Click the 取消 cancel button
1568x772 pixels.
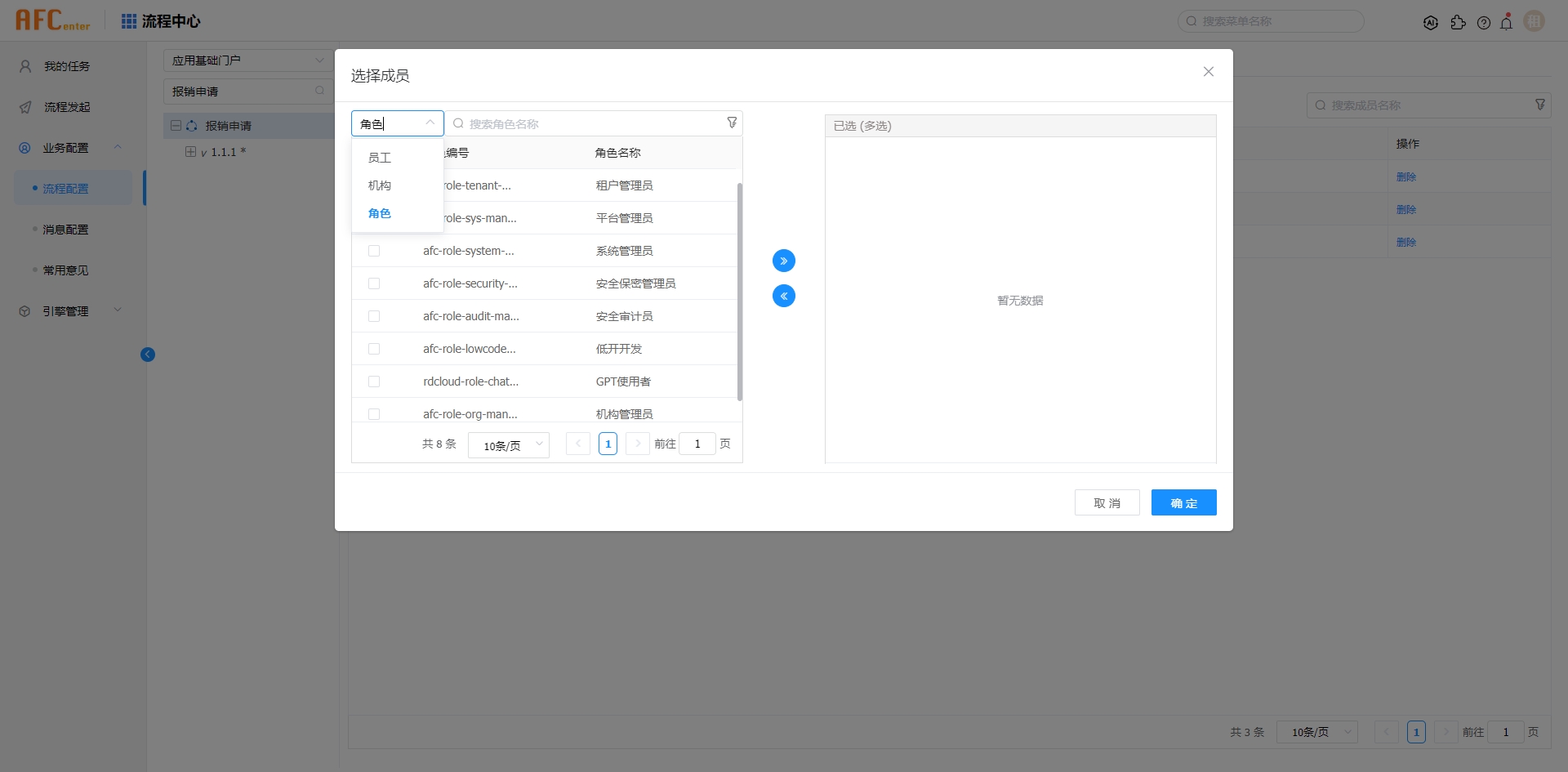click(x=1107, y=502)
